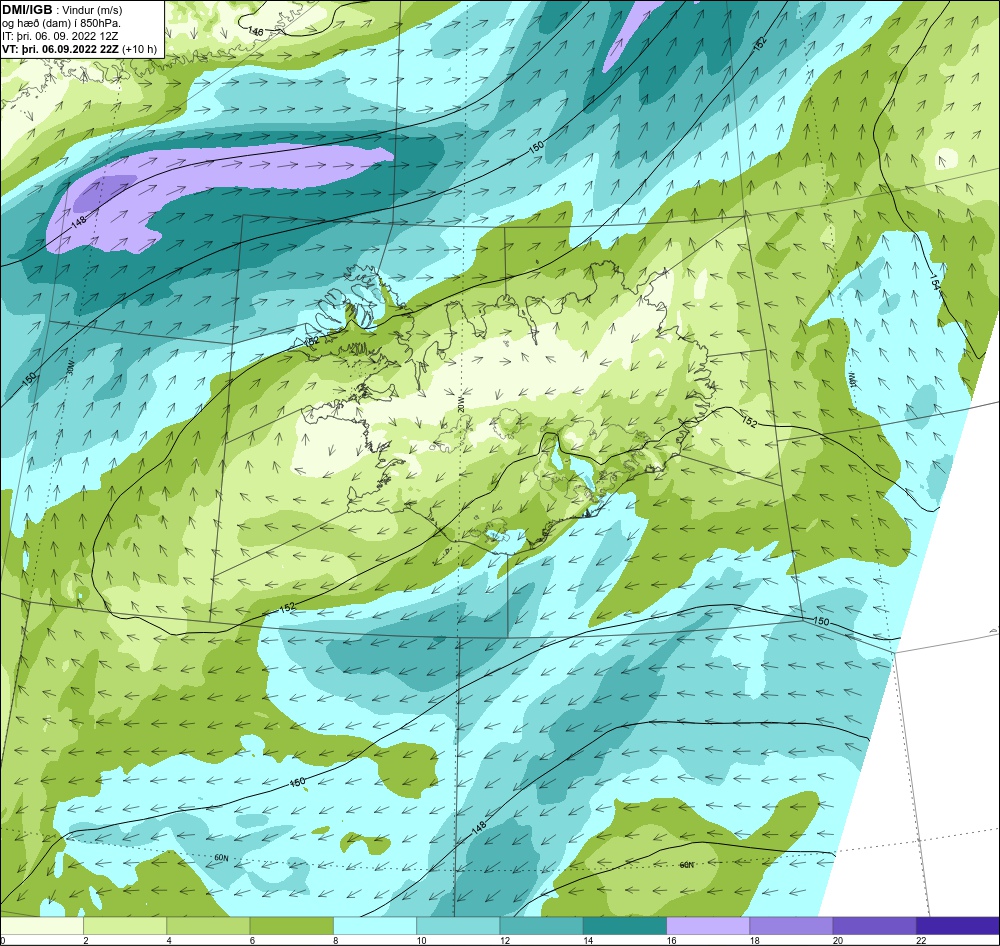Click the legend tick label '12'
The width and height of the screenshot is (1000, 946).
505,940
